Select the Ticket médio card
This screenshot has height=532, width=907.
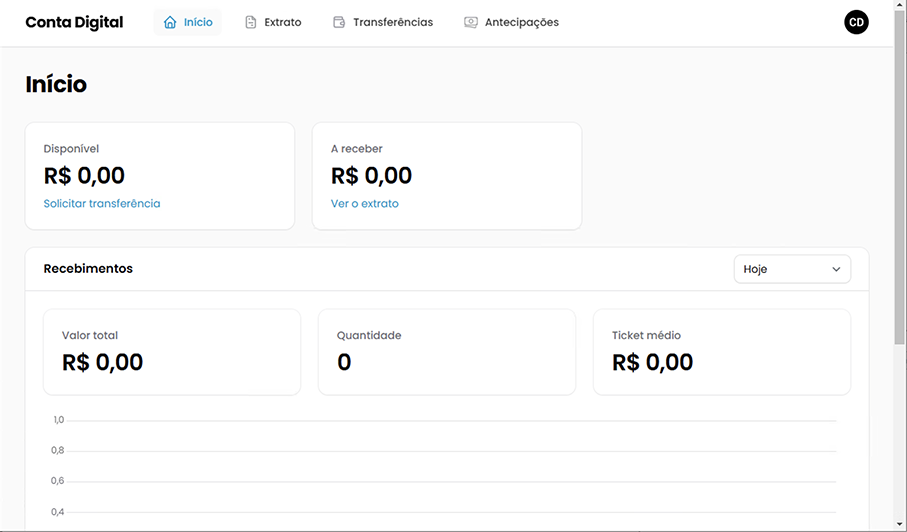[721, 351]
